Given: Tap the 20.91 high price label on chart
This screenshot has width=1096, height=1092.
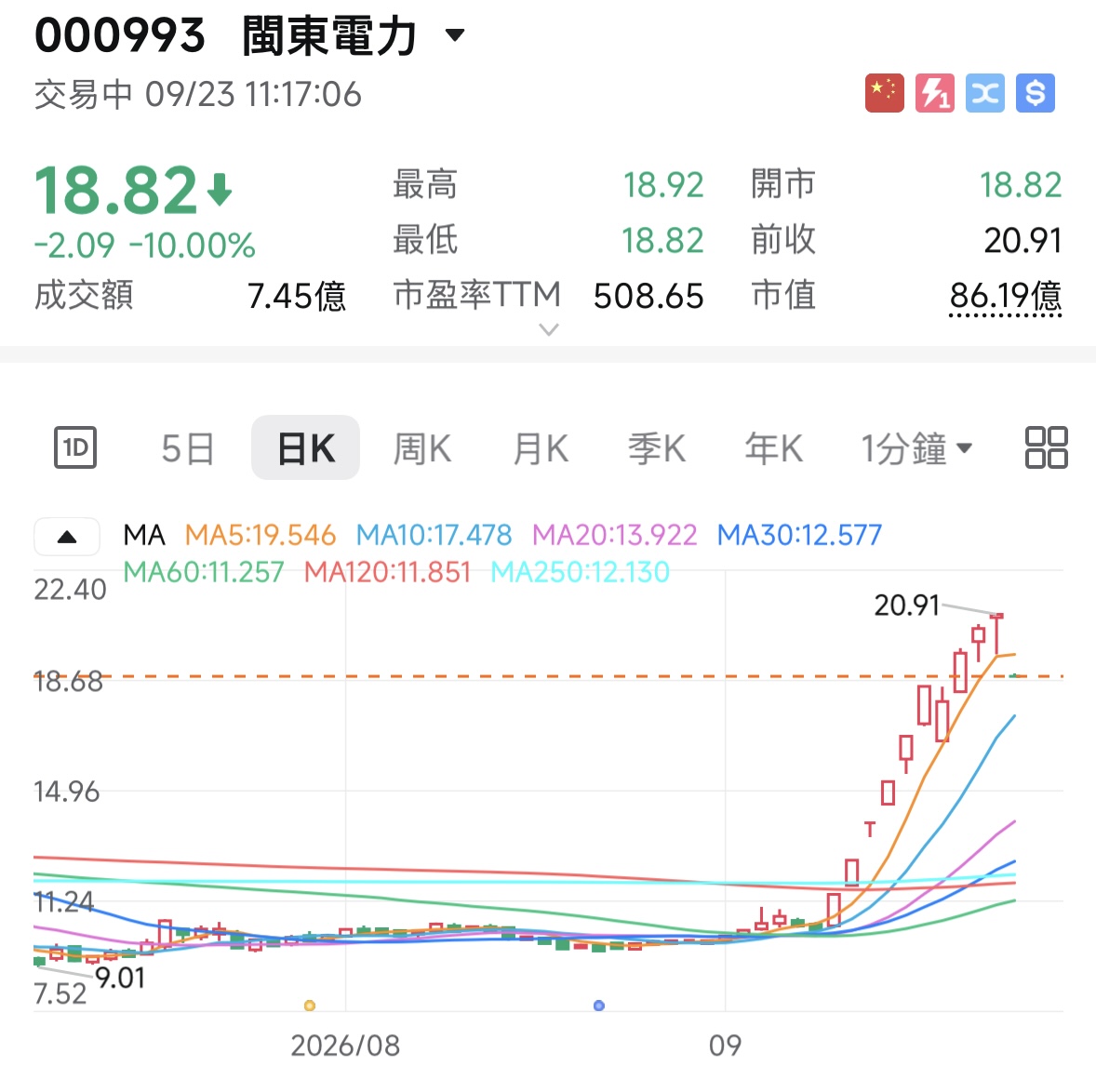Looking at the screenshot, I should coord(906,605).
